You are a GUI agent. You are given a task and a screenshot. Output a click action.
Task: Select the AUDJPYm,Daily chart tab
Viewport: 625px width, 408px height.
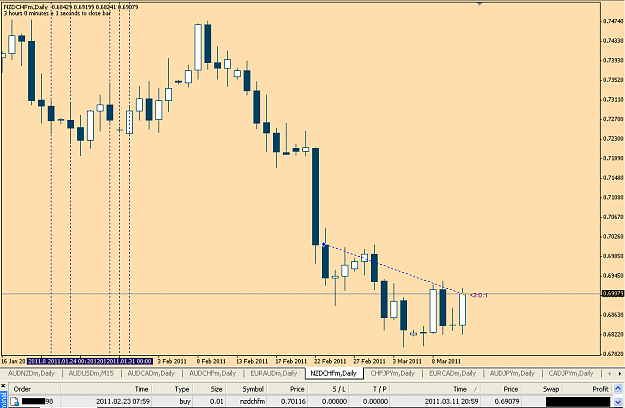click(512, 373)
